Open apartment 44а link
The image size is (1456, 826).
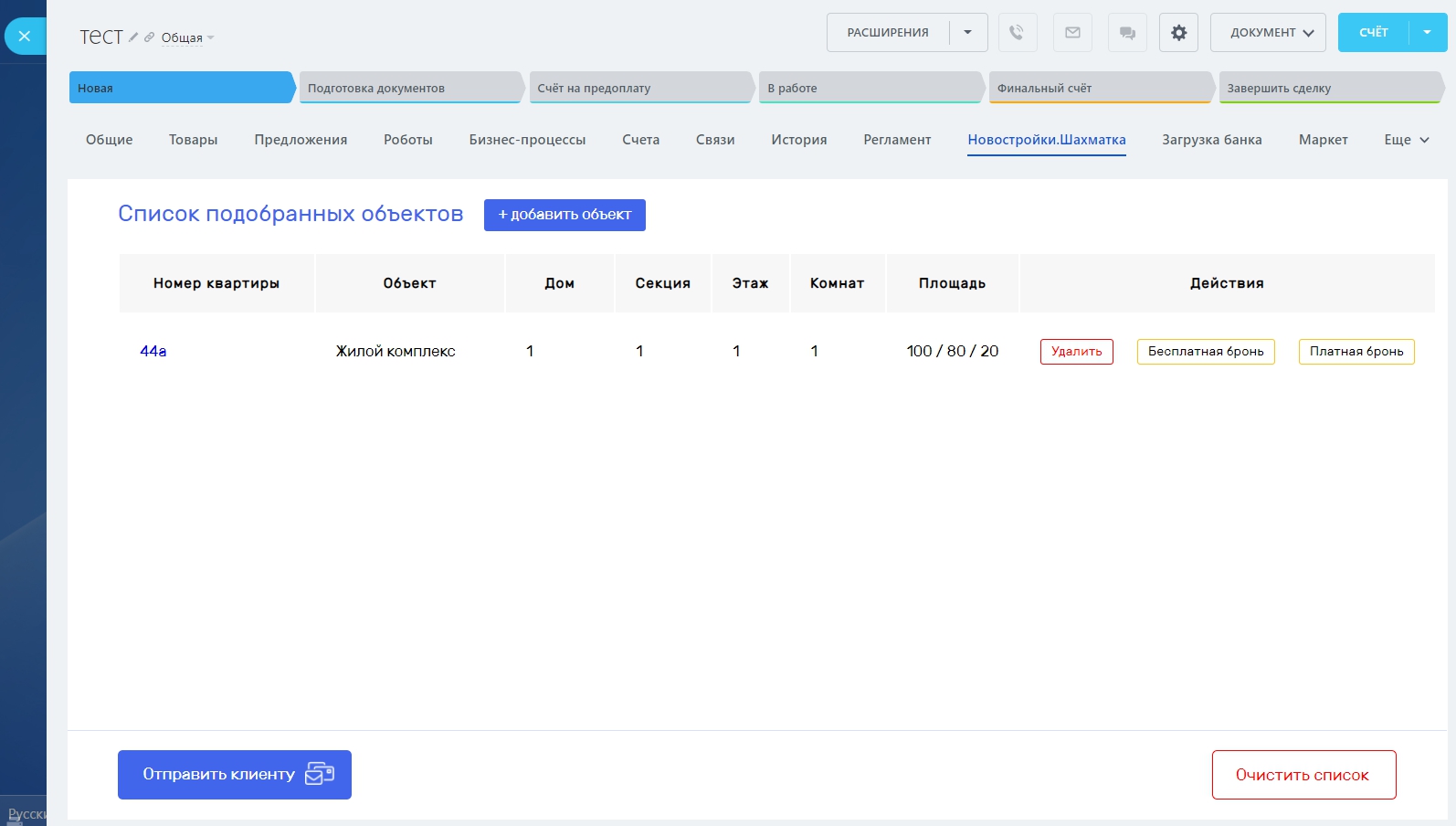pyautogui.click(x=153, y=351)
